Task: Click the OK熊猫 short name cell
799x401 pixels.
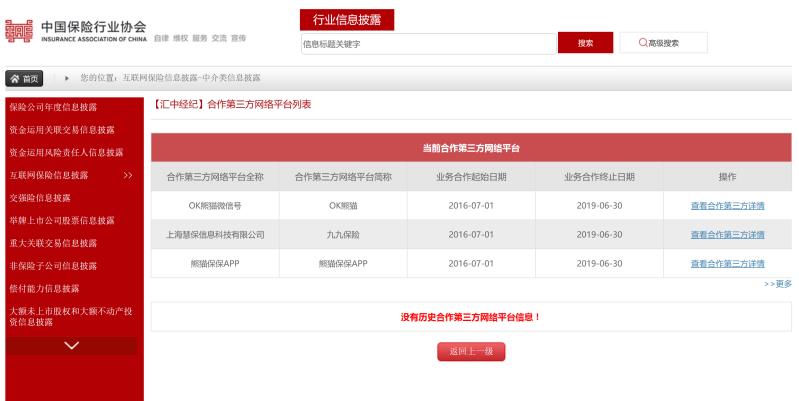Action: click(x=343, y=206)
